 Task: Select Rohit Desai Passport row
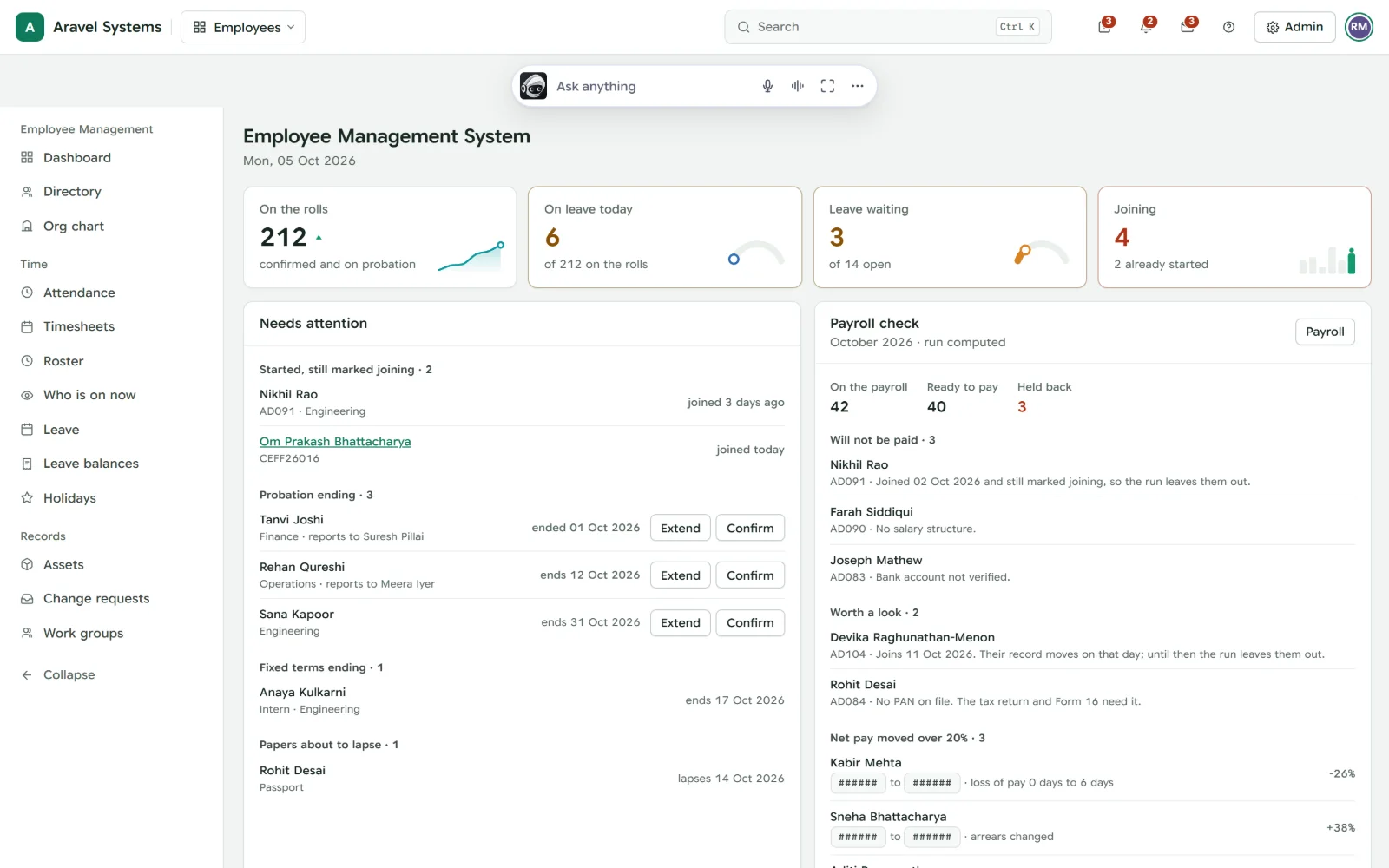click(522, 779)
